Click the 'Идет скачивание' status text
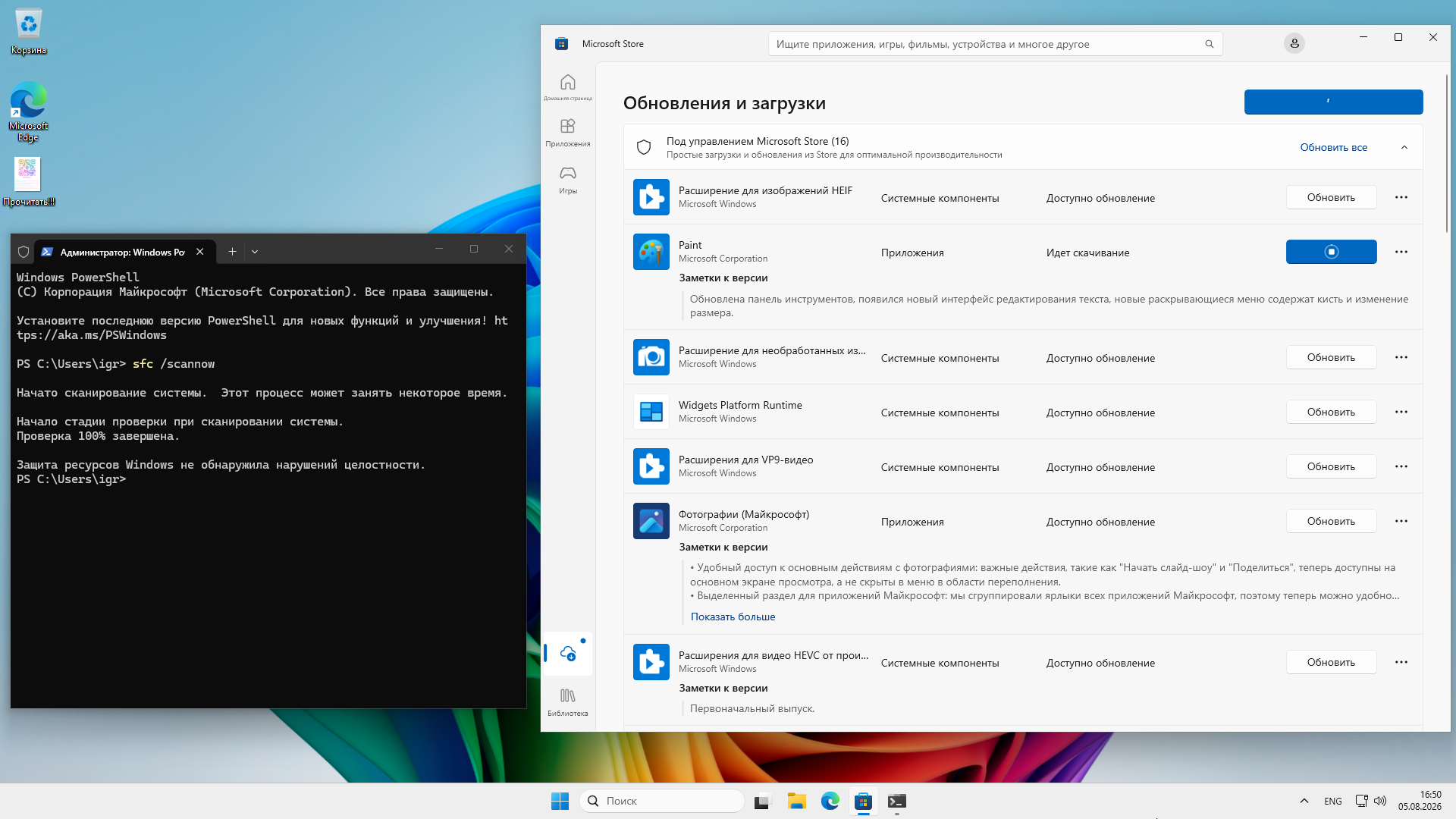 click(x=1087, y=253)
